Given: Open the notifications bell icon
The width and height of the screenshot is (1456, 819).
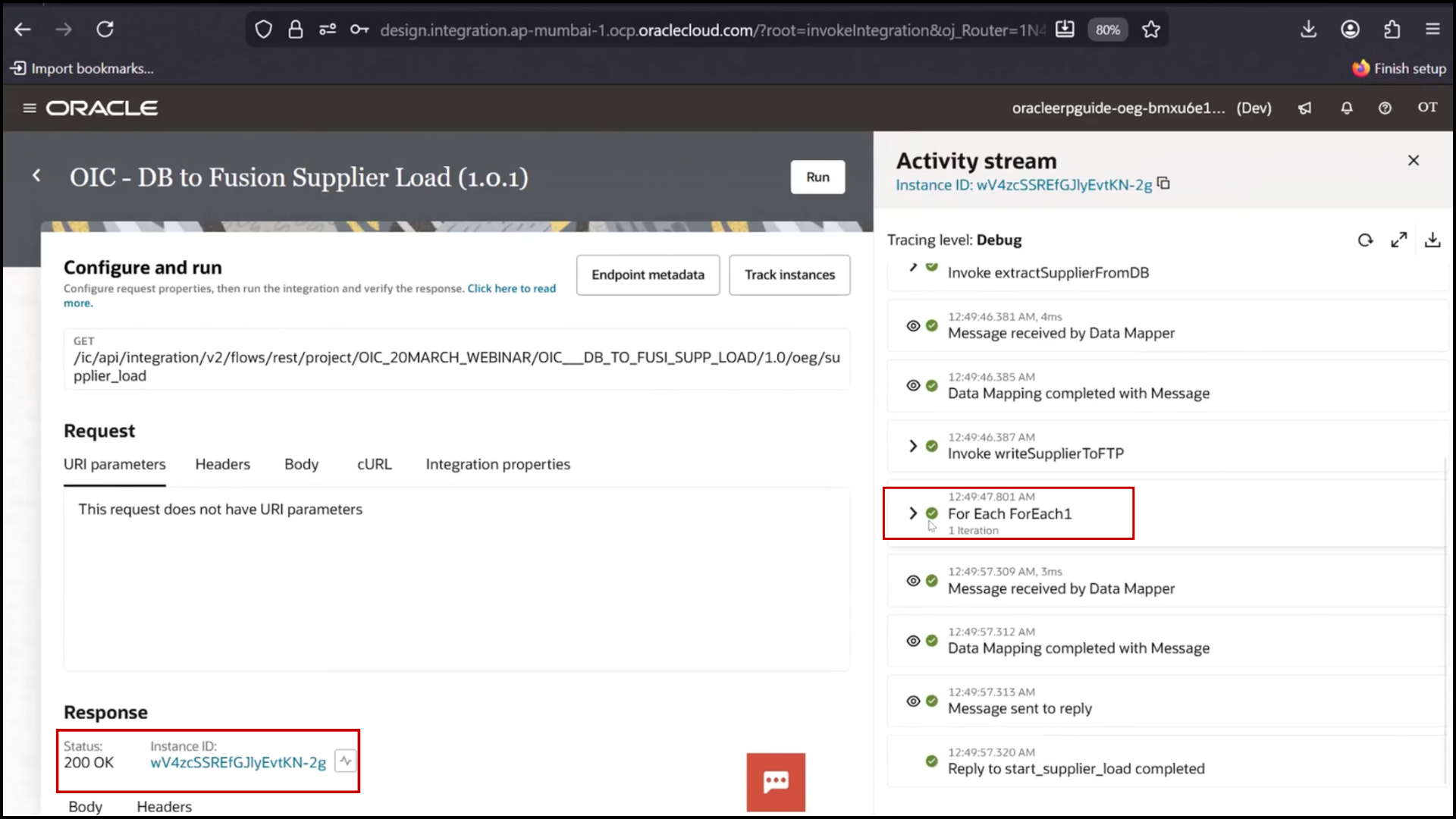Looking at the screenshot, I should 1347,108.
